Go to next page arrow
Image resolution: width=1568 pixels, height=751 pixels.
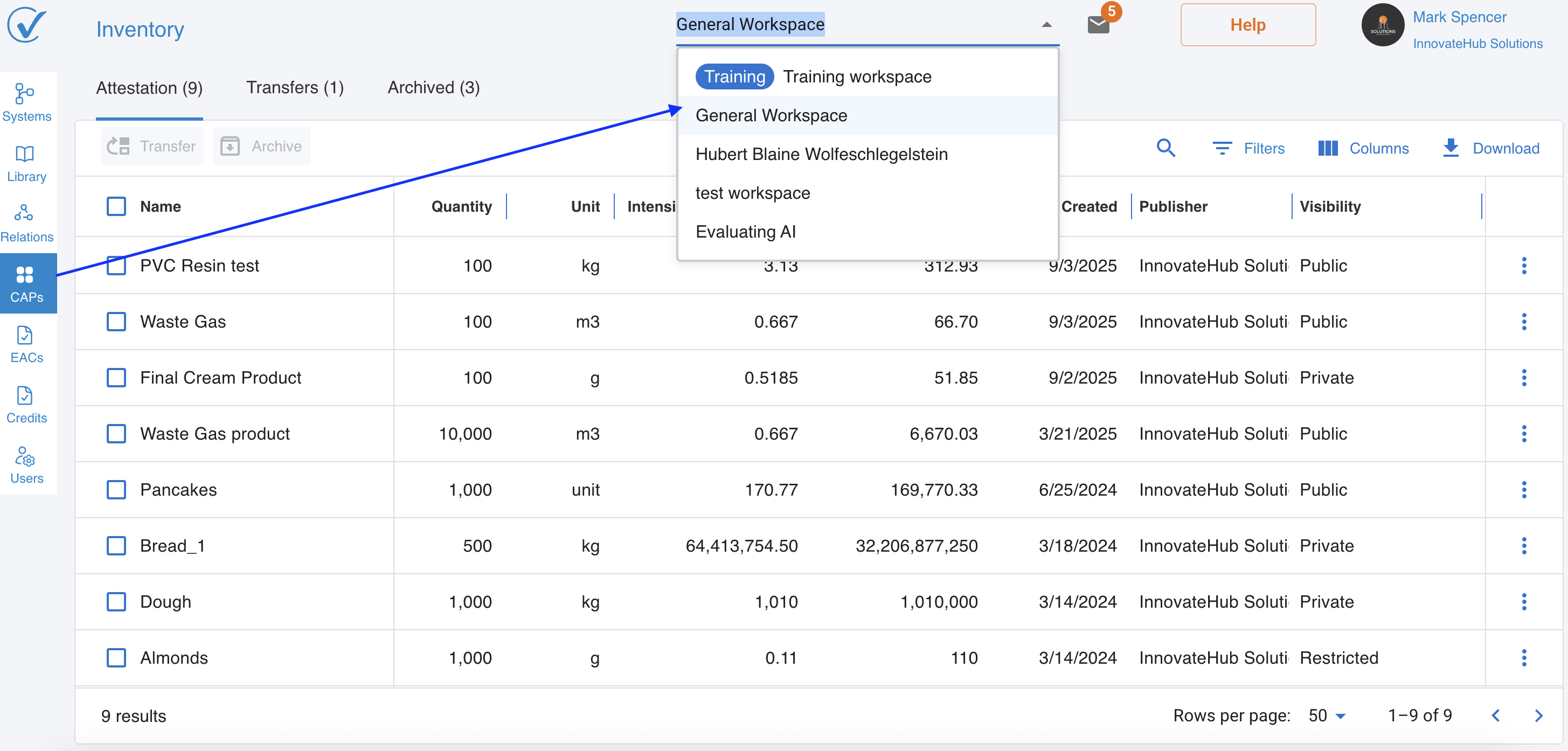[x=1538, y=715]
